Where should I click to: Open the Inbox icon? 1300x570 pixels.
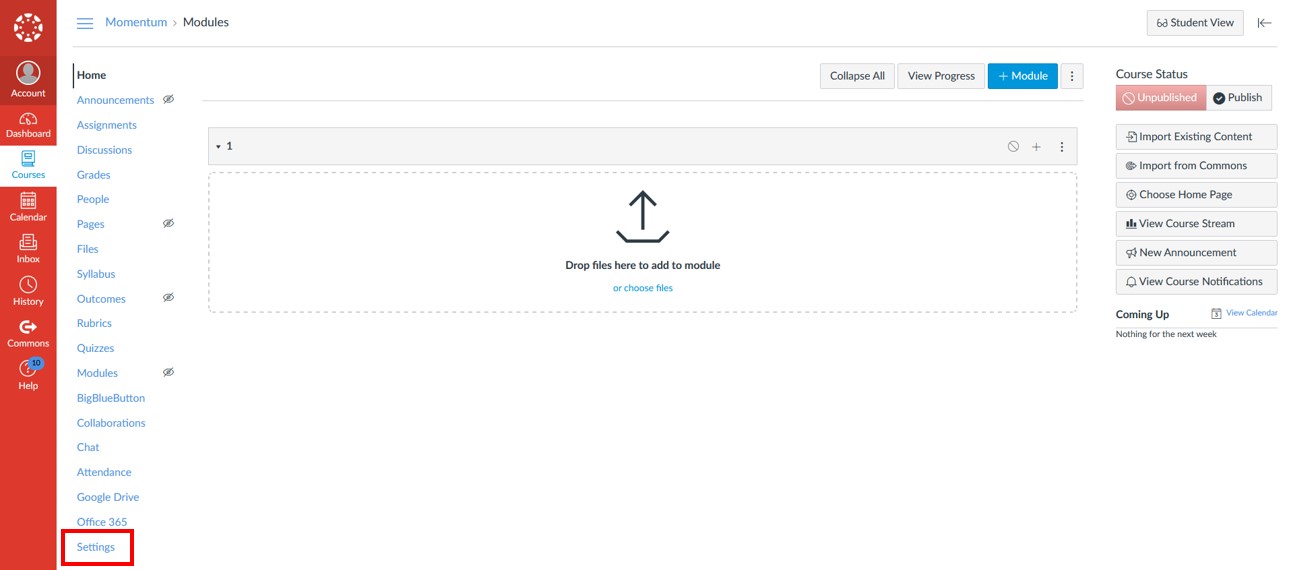point(28,249)
